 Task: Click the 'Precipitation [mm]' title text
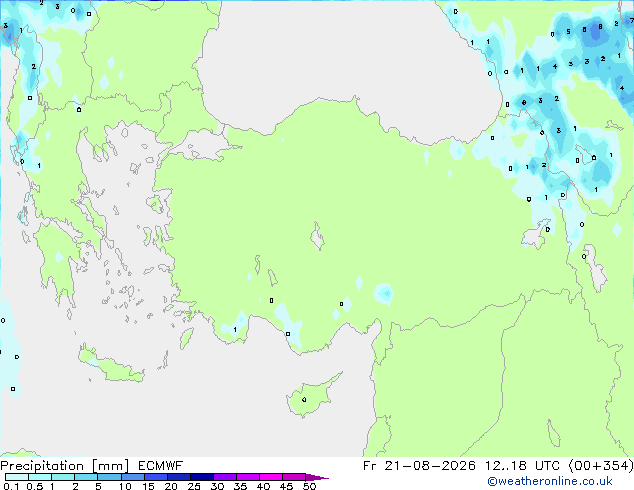pos(65,466)
